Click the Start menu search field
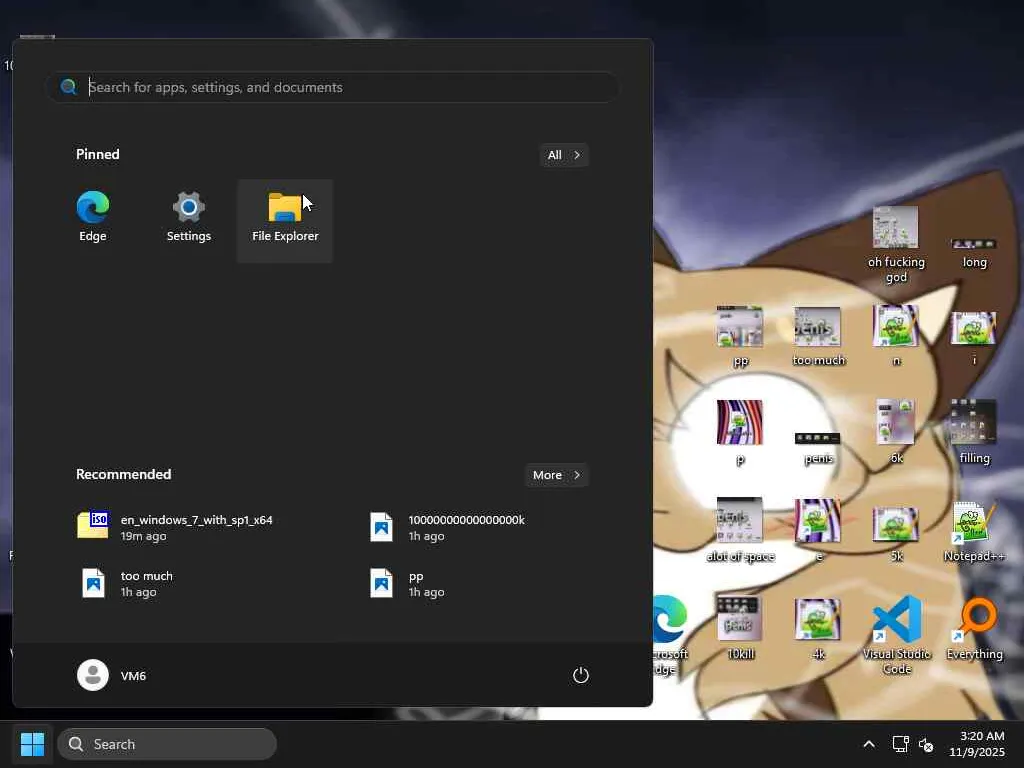 tap(332, 87)
